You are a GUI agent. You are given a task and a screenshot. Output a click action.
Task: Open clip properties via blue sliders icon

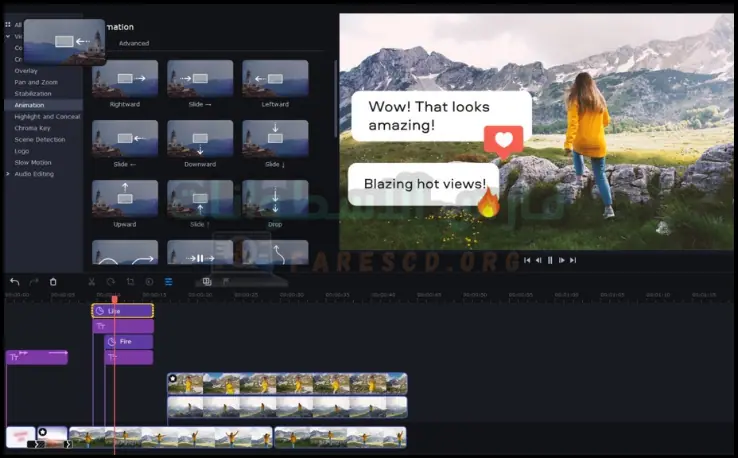click(x=168, y=282)
